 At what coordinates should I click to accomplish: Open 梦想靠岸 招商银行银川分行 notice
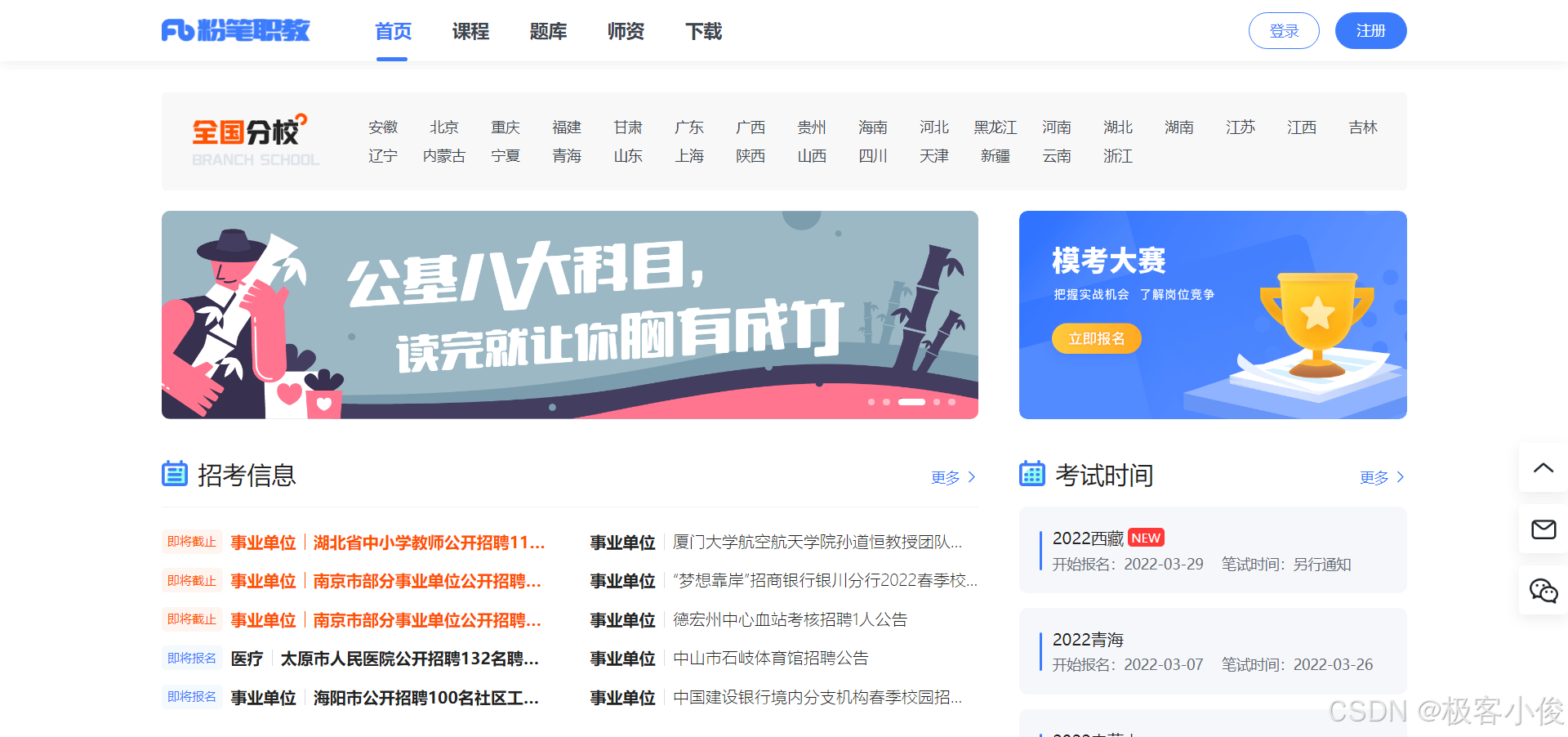825,581
